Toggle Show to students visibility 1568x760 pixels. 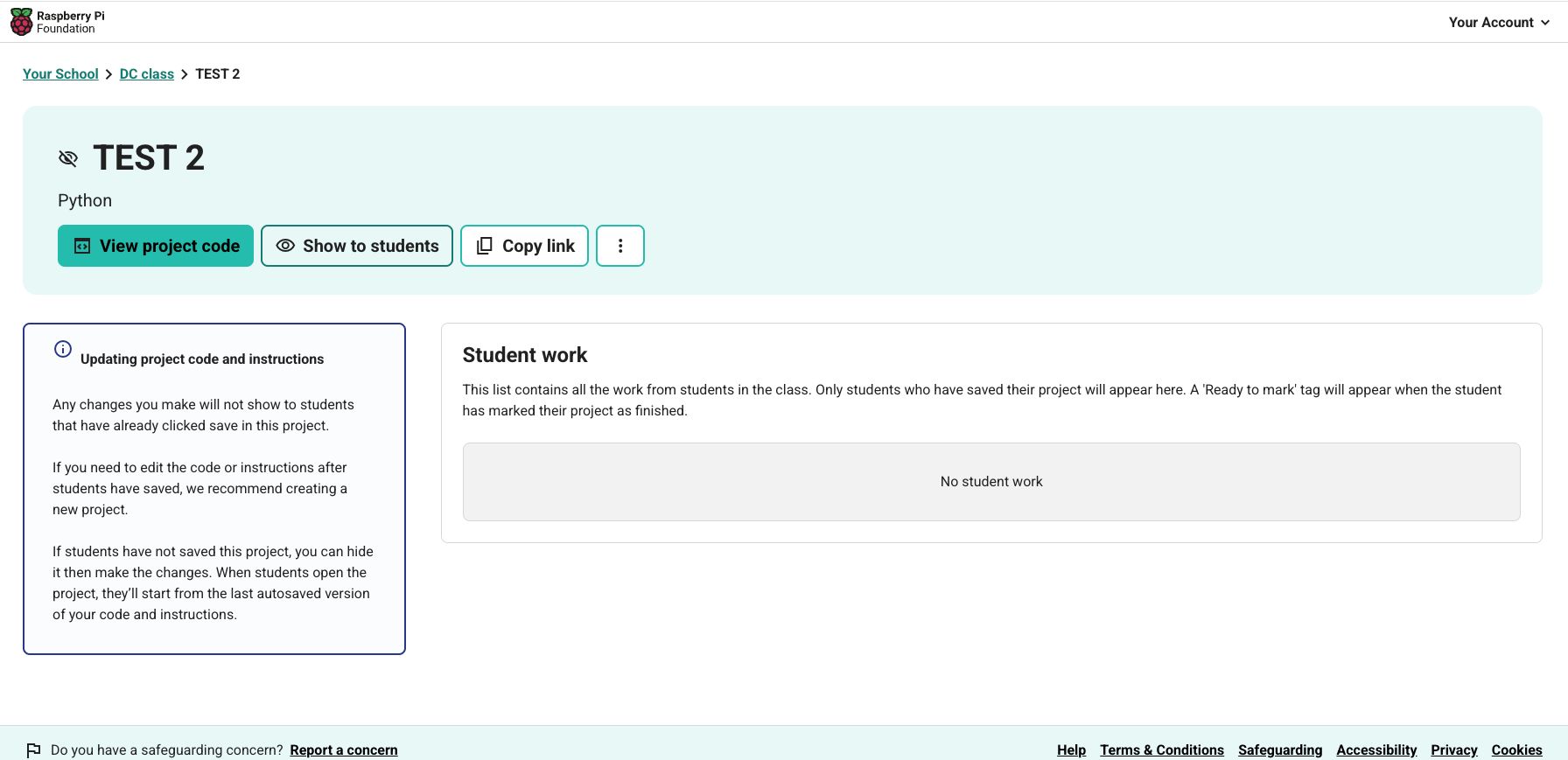tap(357, 246)
